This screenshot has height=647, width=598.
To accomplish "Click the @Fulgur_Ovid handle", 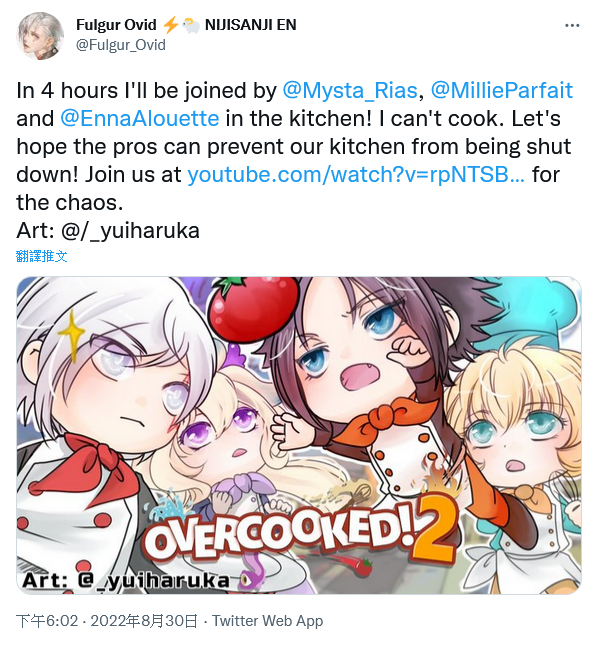I will point(121,45).
